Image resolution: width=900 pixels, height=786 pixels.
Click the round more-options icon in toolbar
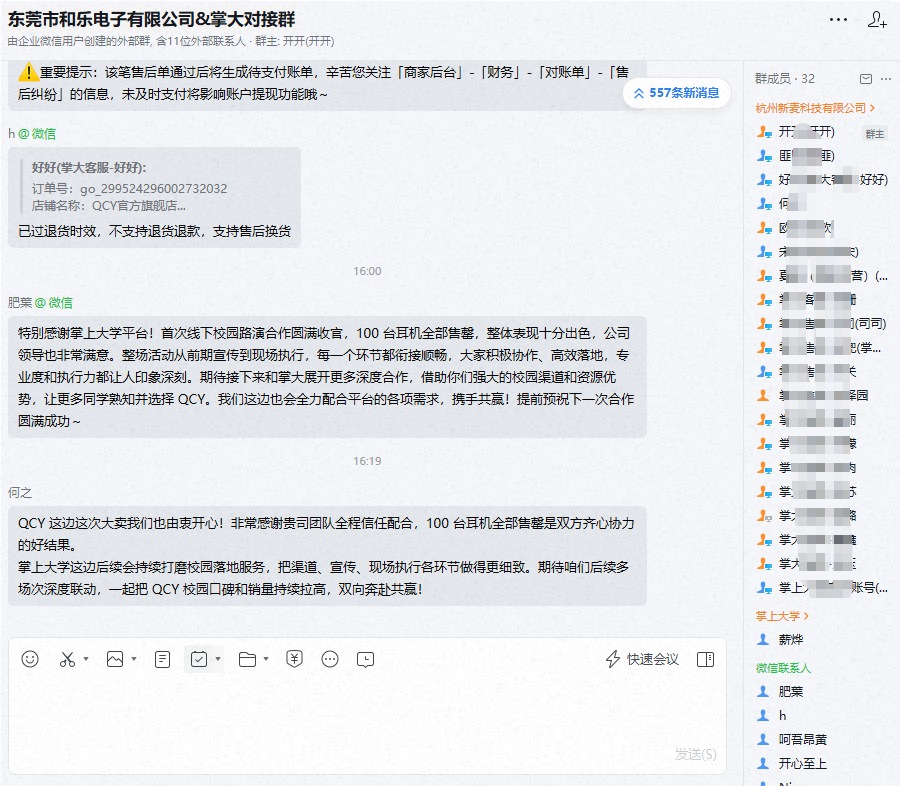(330, 659)
